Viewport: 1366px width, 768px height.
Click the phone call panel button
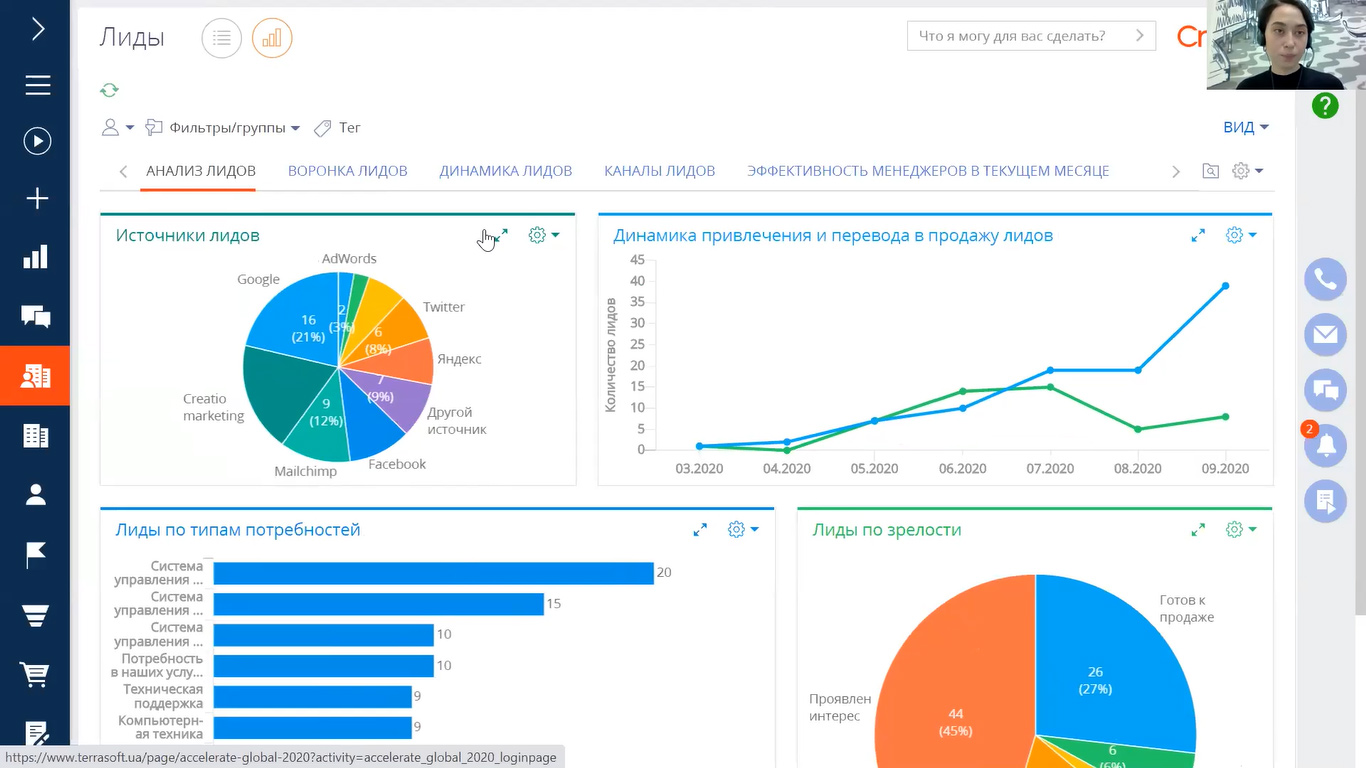(x=1325, y=279)
